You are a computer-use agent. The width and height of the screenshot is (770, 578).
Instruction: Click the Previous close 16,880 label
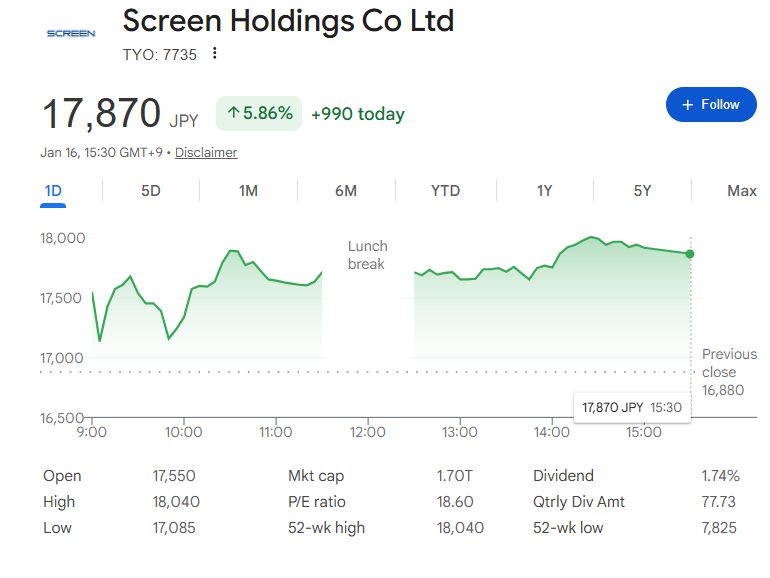[727, 372]
